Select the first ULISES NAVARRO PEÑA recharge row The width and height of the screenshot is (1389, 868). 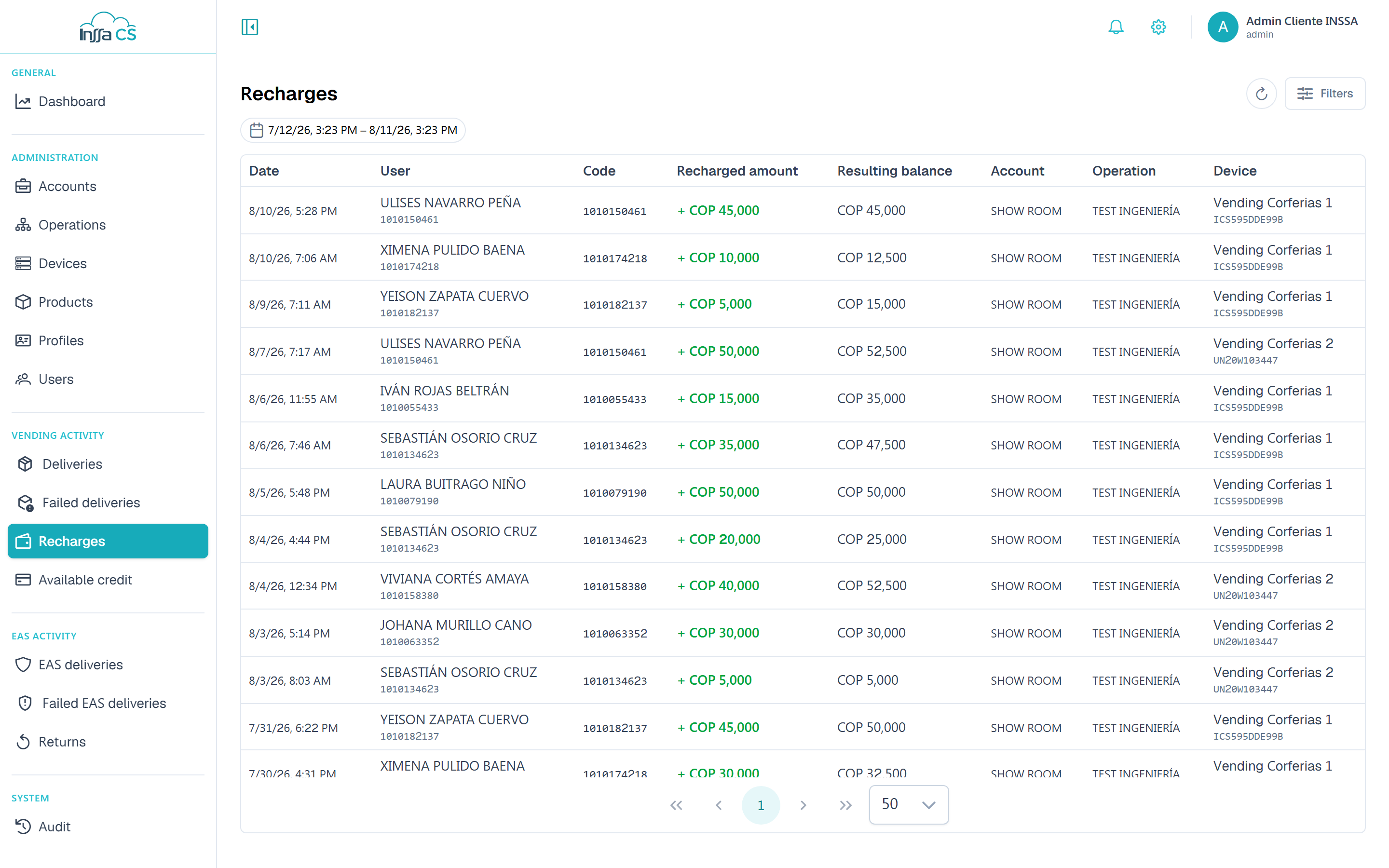803,211
